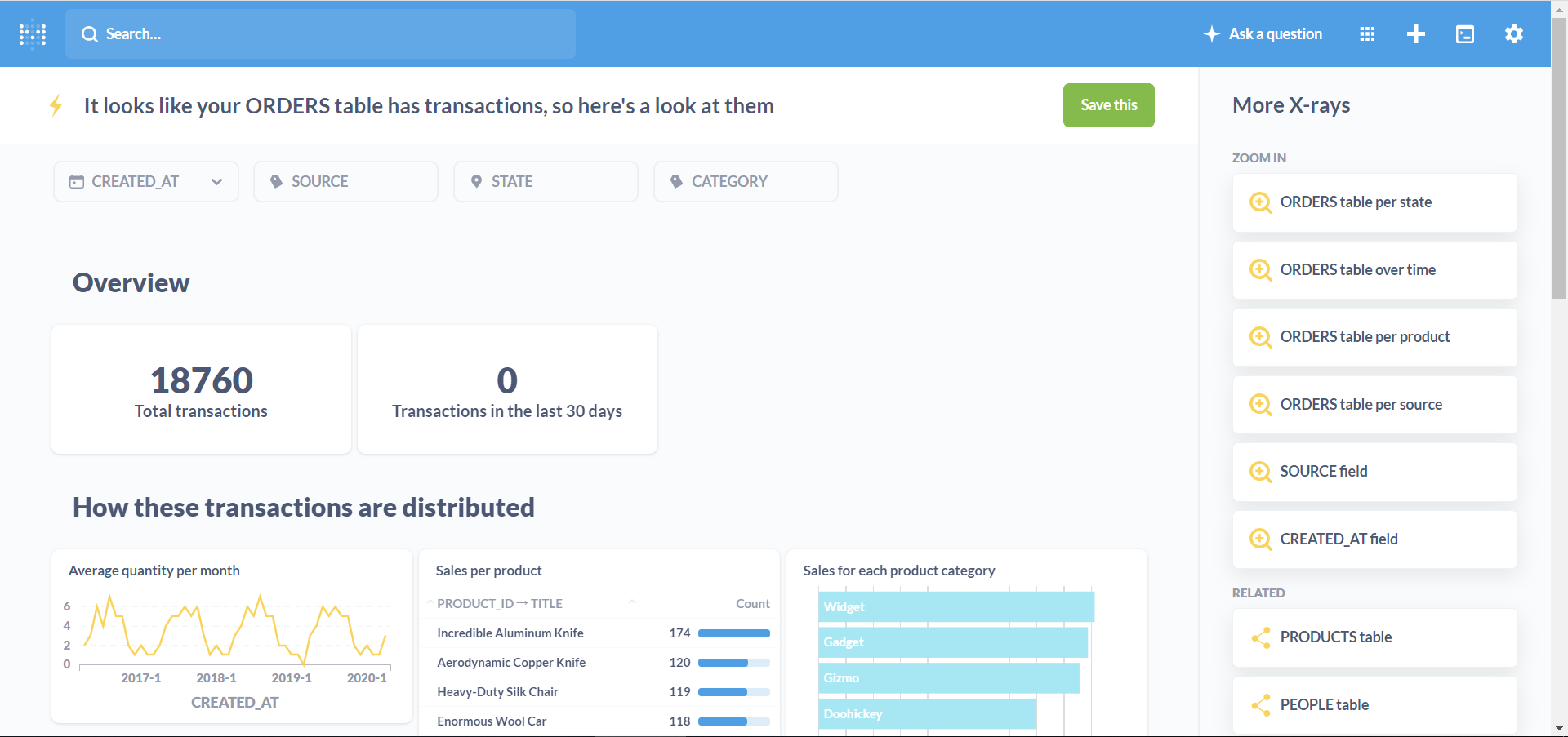Open the STATE filter

coord(546,181)
